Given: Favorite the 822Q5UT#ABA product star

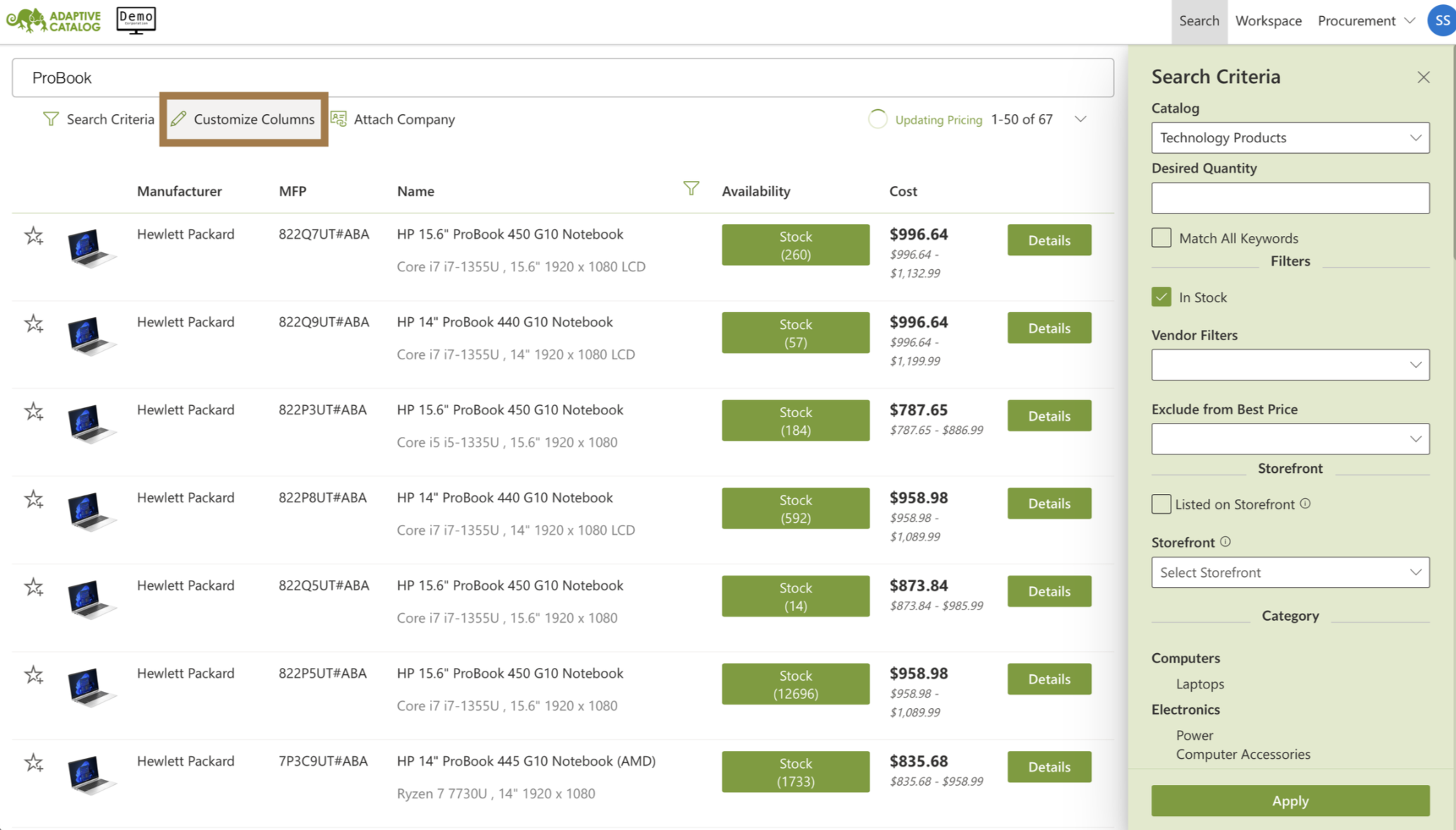Looking at the screenshot, I should pos(34,587).
